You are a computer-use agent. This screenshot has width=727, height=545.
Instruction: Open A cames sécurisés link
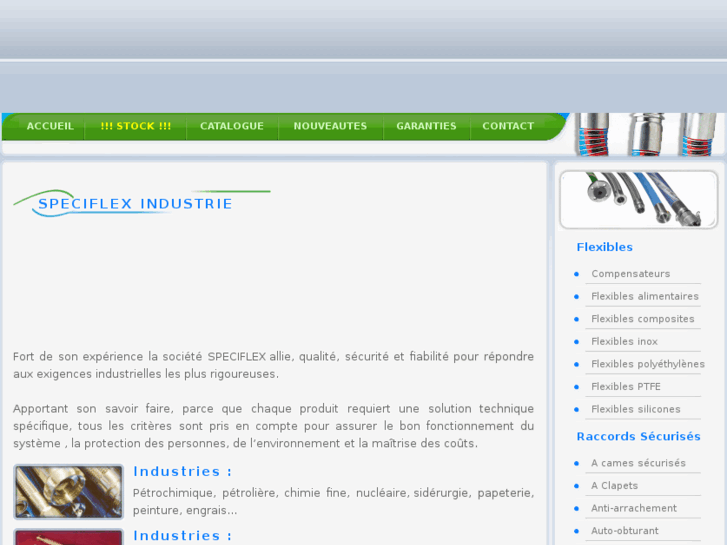[x=638, y=463]
